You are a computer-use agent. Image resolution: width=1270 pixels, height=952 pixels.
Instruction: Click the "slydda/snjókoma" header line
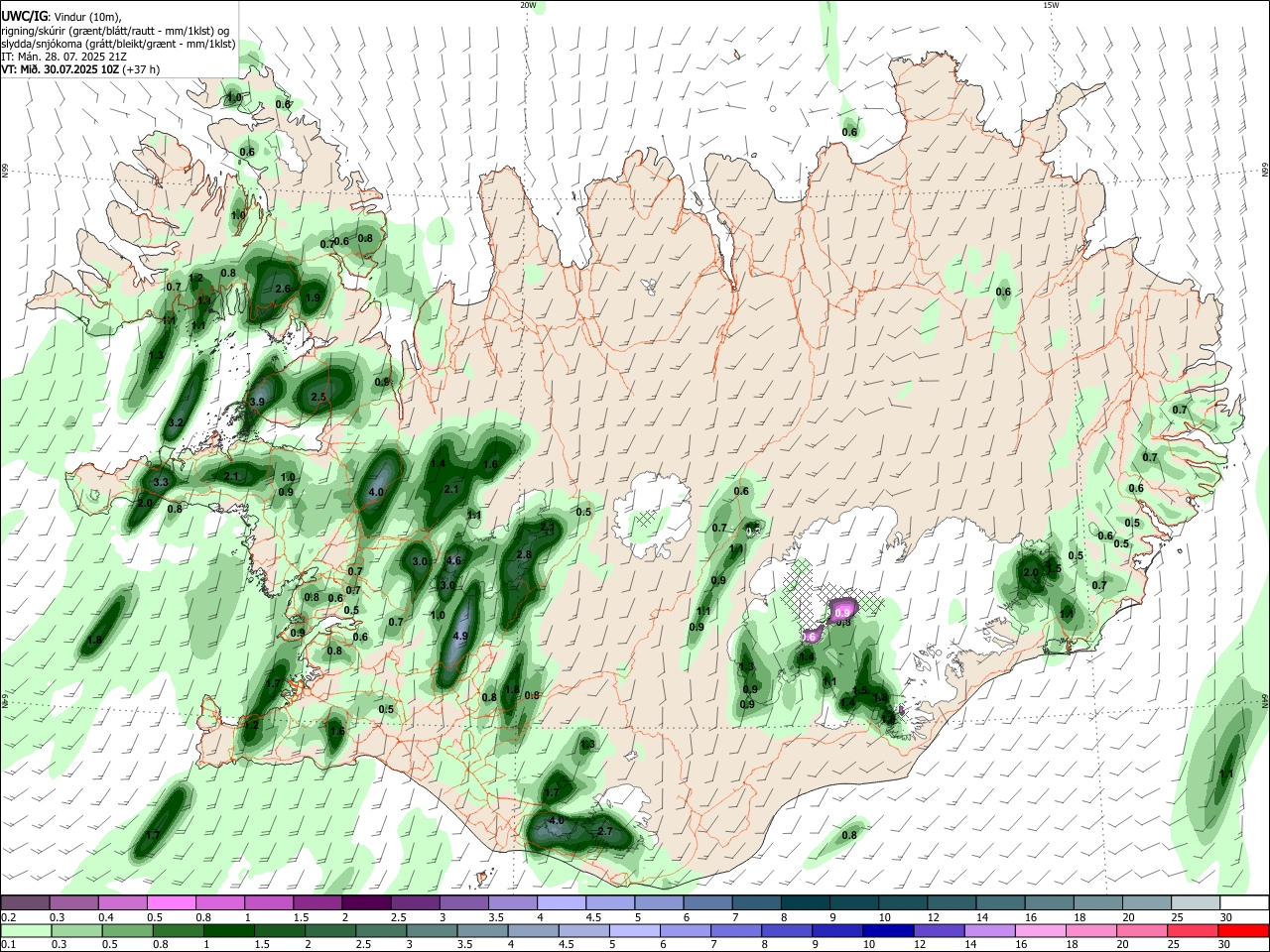(x=118, y=44)
